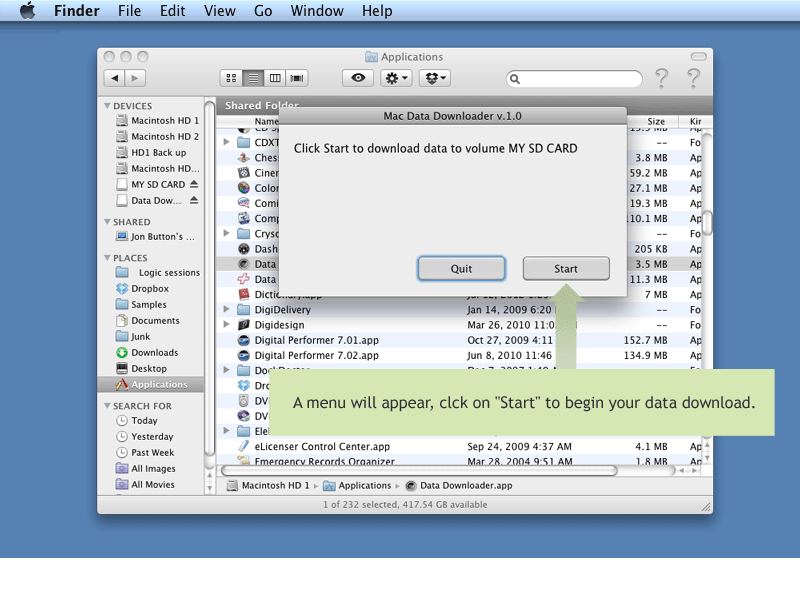Expand the Digidesign folder
The height and width of the screenshot is (600, 800).
[227, 324]
